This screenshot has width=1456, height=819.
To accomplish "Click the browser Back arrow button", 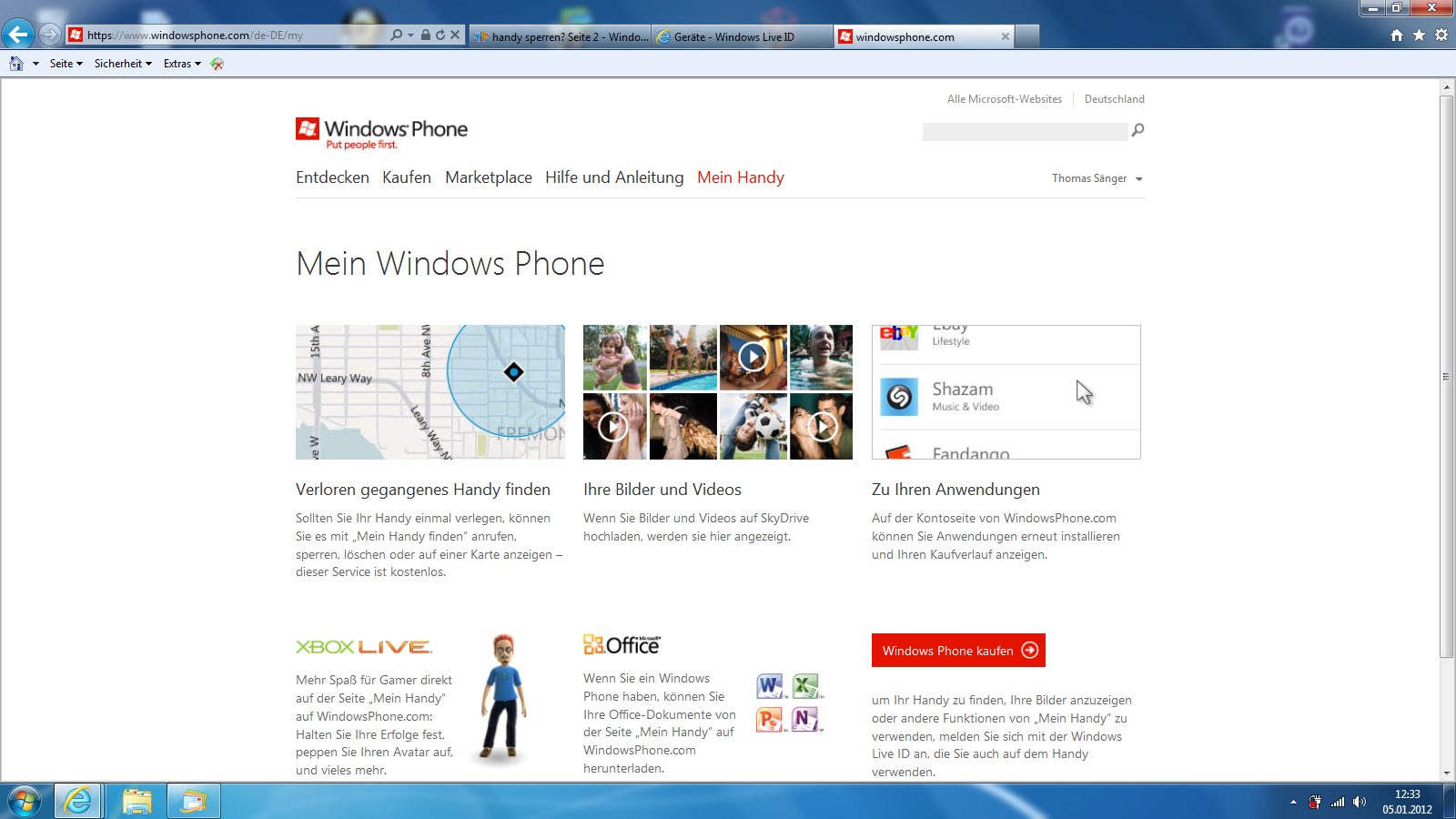I will coord(18,35).
